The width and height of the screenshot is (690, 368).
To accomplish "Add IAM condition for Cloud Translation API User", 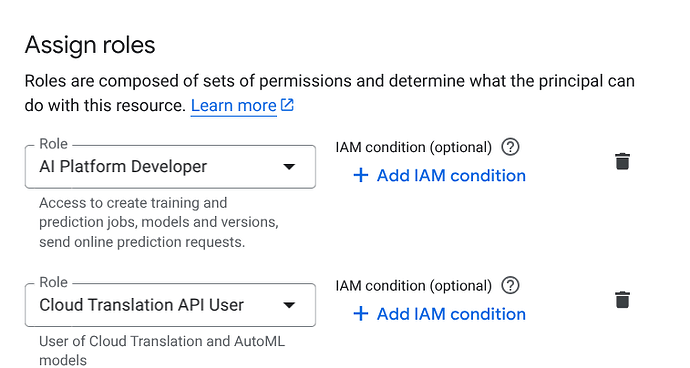I will (x=439, y=314).
